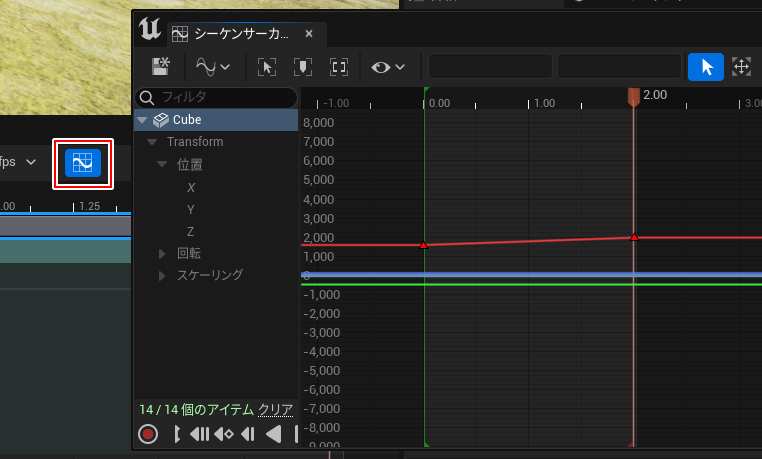This screenshot has width=762, height=459.
Task: Click the fit-horizontal selection icon
Action: pyautogui.click(x=267, y=67)
